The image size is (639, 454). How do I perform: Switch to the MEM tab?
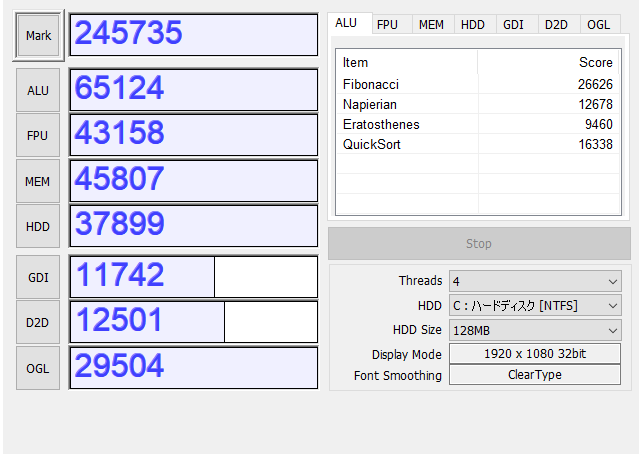tap(433, 24)
